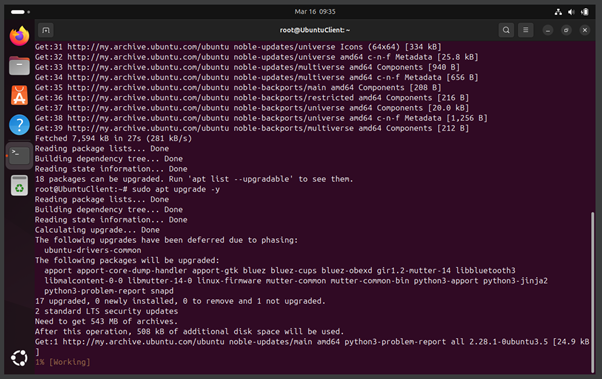The height and width of the screenshot is (379, 602).
Task: Click the root@UbuntuClient window title
Action: (x=314, y=30)
